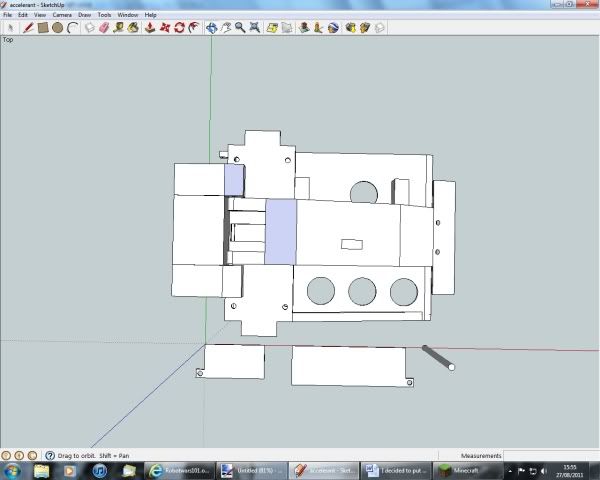Switch to the Word document taskbar button
Viewport: 600px width, 480px height.
(x=396, y=471)
